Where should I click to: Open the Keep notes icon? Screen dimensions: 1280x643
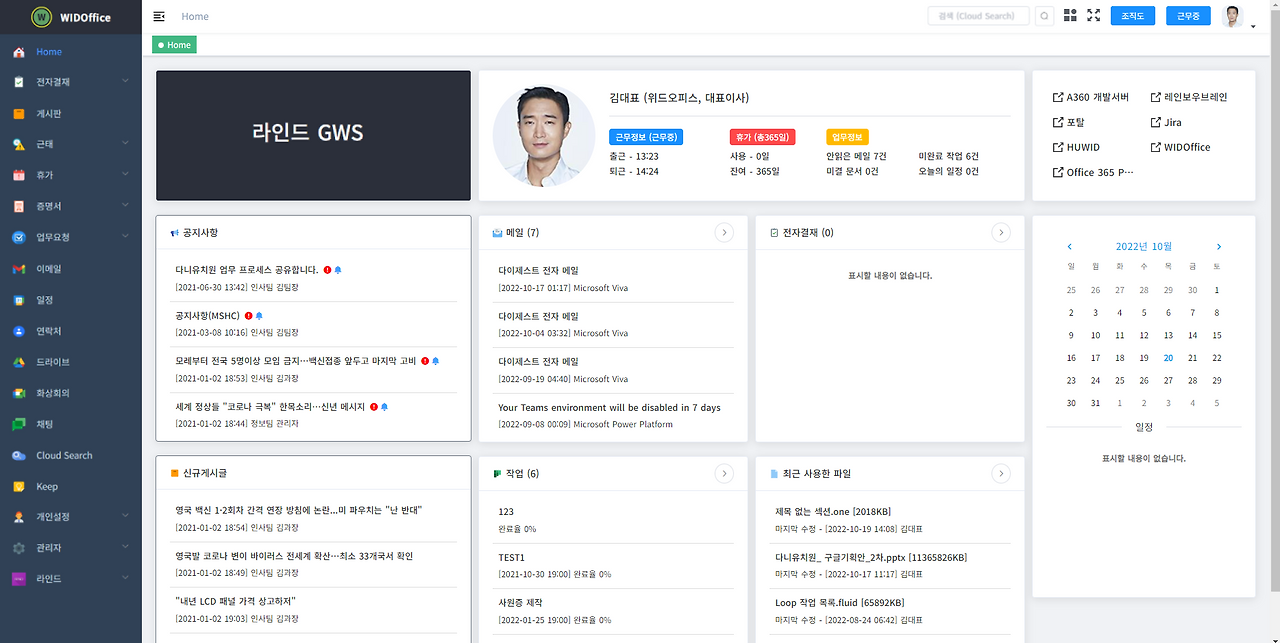18,486
